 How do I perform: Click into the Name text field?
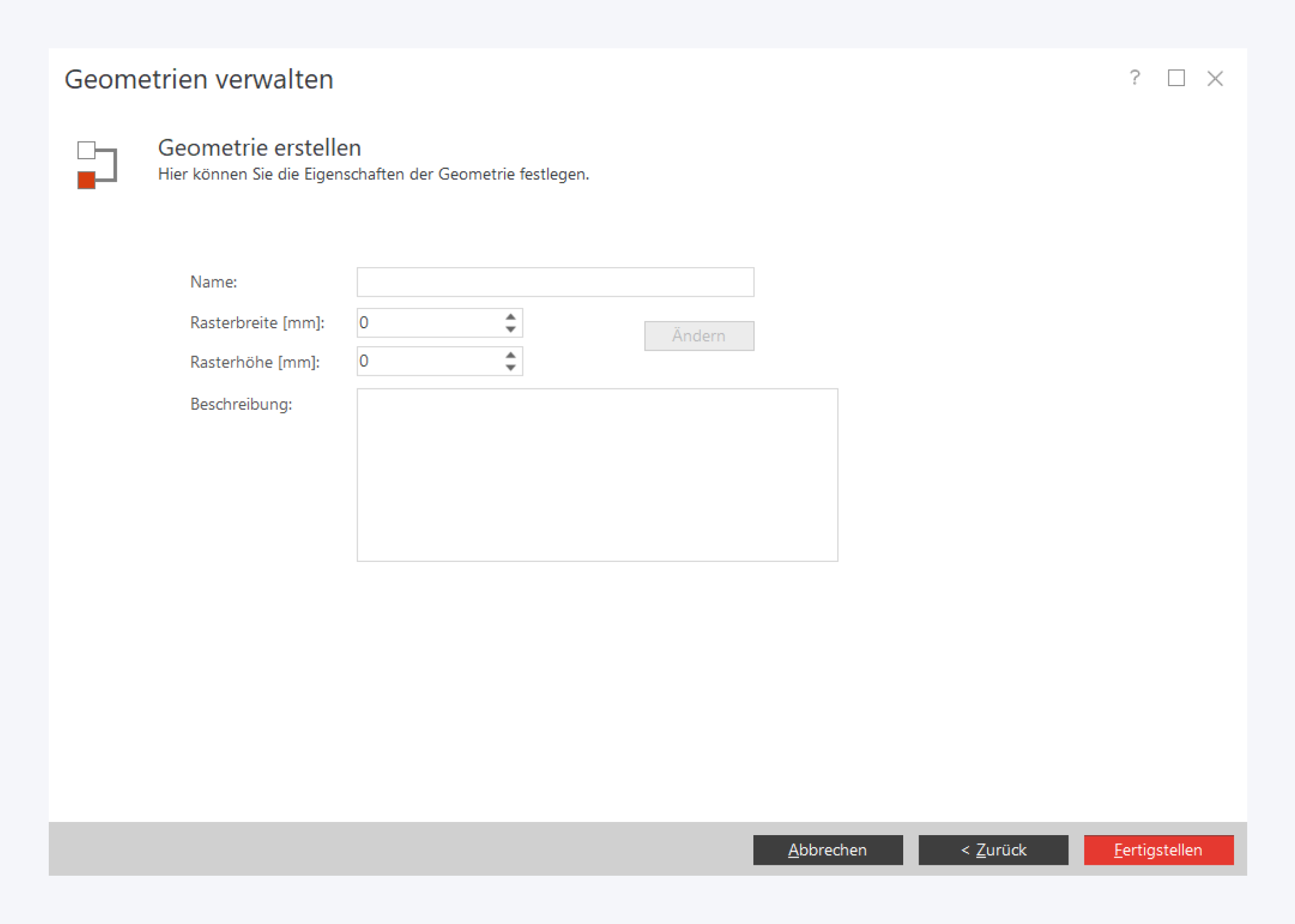pos(555,282)
